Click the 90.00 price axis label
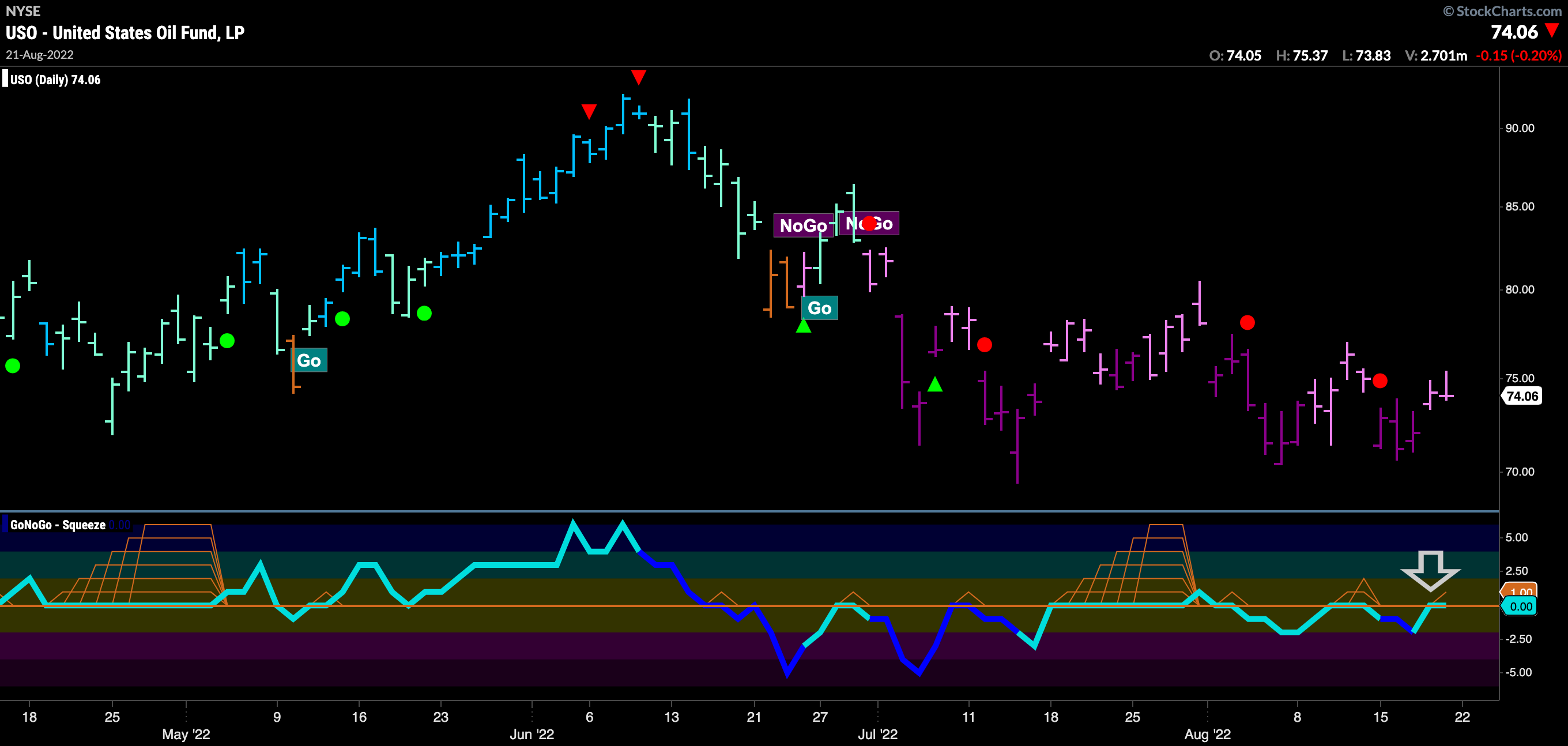Screen dimensions: 1568x746 point(1520,129)
